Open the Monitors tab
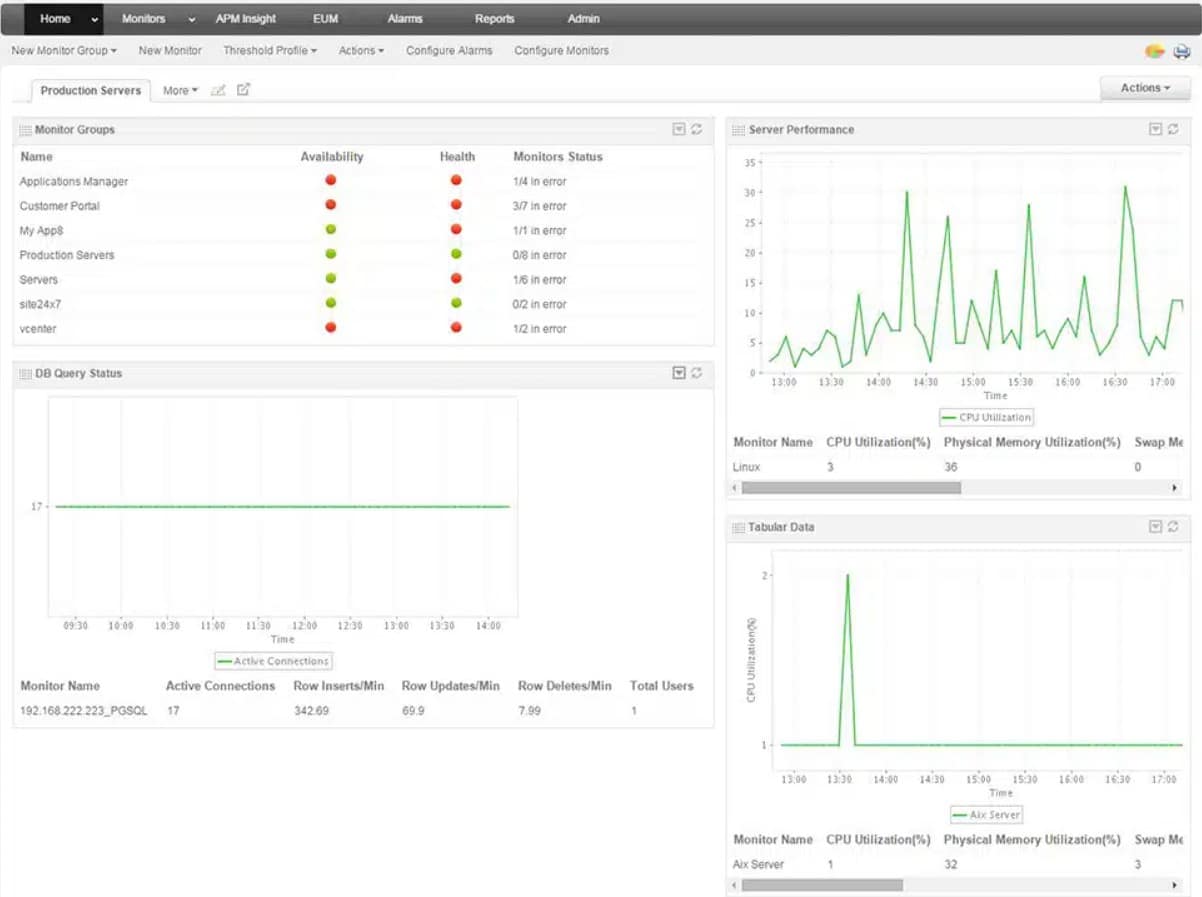This screenshot has height=897, width=1202. [x=144, y=19]
